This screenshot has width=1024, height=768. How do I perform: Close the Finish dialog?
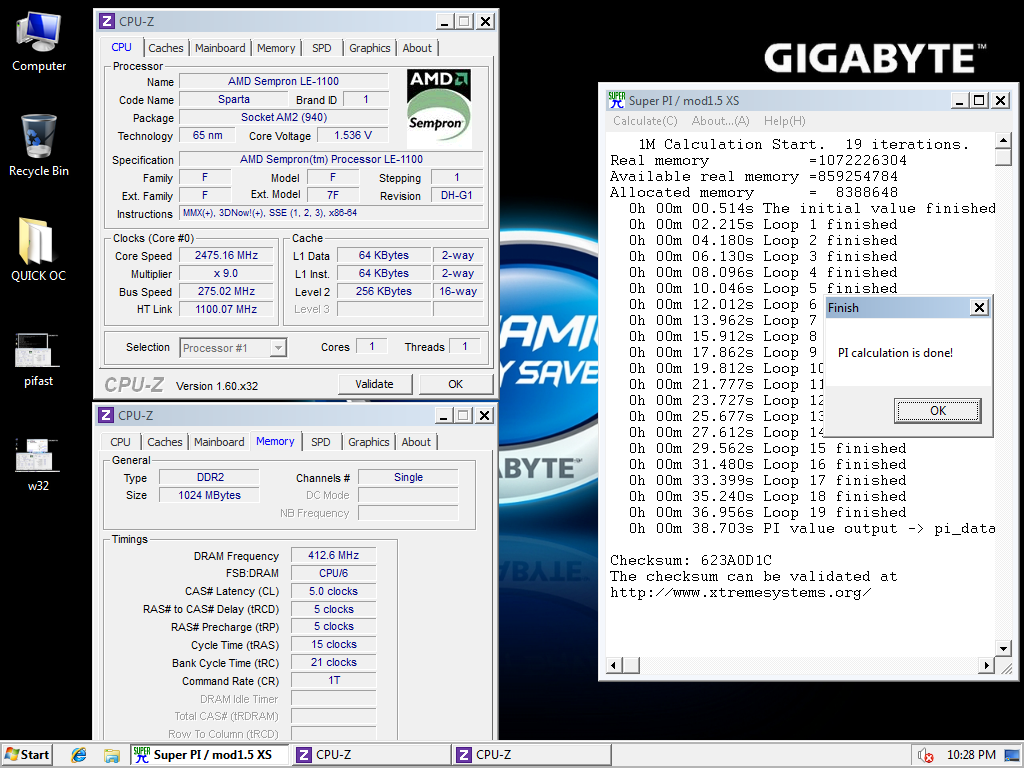coord(979,308)
